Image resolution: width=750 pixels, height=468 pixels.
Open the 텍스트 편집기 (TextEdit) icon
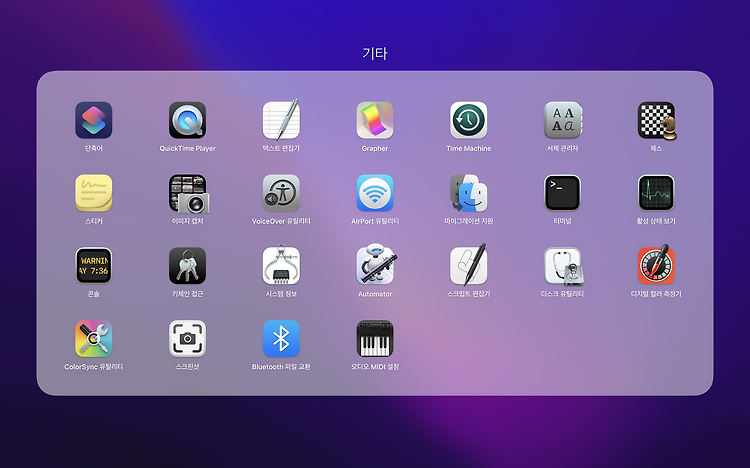pos(281,119)
